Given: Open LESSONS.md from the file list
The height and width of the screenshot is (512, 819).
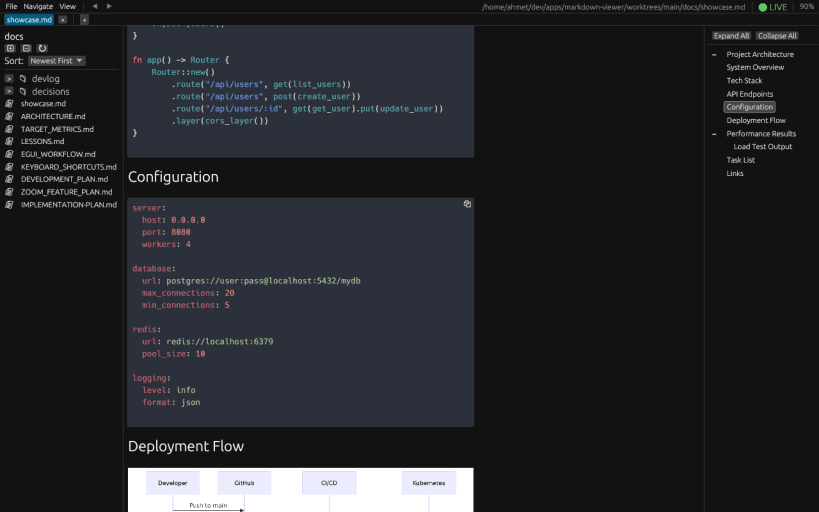Looking at the screenshot, I should [42, 141].
